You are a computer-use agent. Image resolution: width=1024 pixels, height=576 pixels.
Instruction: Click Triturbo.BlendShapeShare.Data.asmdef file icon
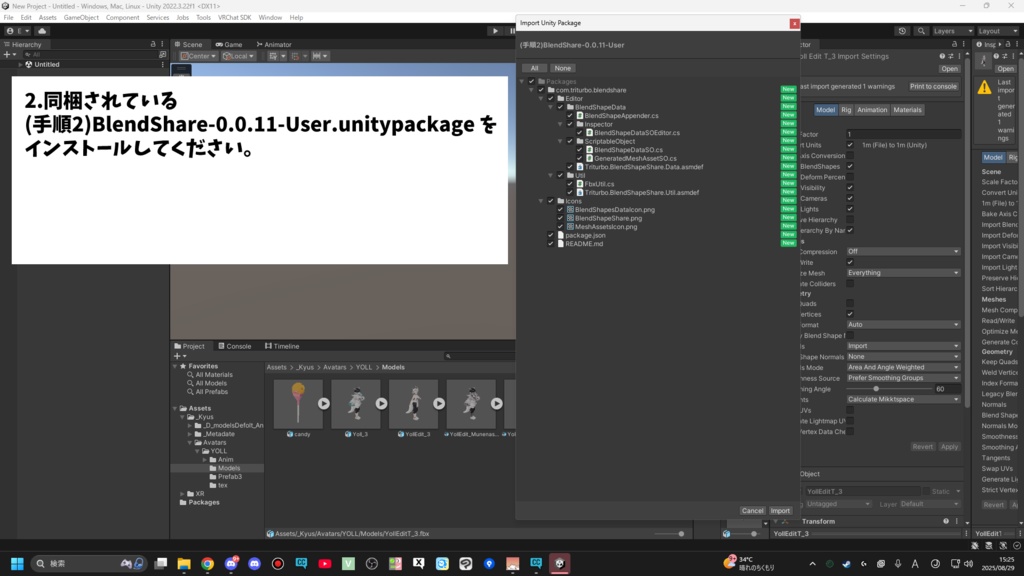tap(579, 167)
